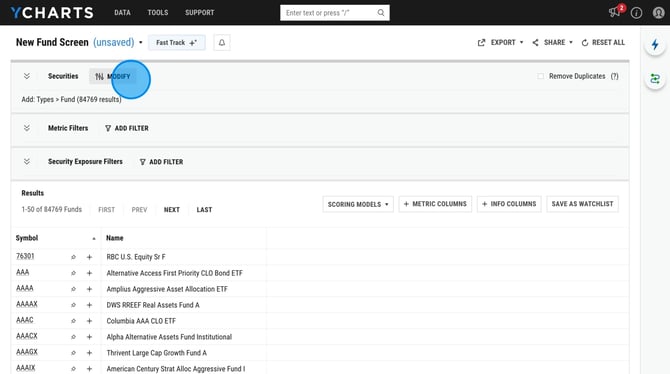Image resolution: width=670 pixels, height=374 pixels.
Task: Click Save as Watchlist
Action: click(582, 204)
